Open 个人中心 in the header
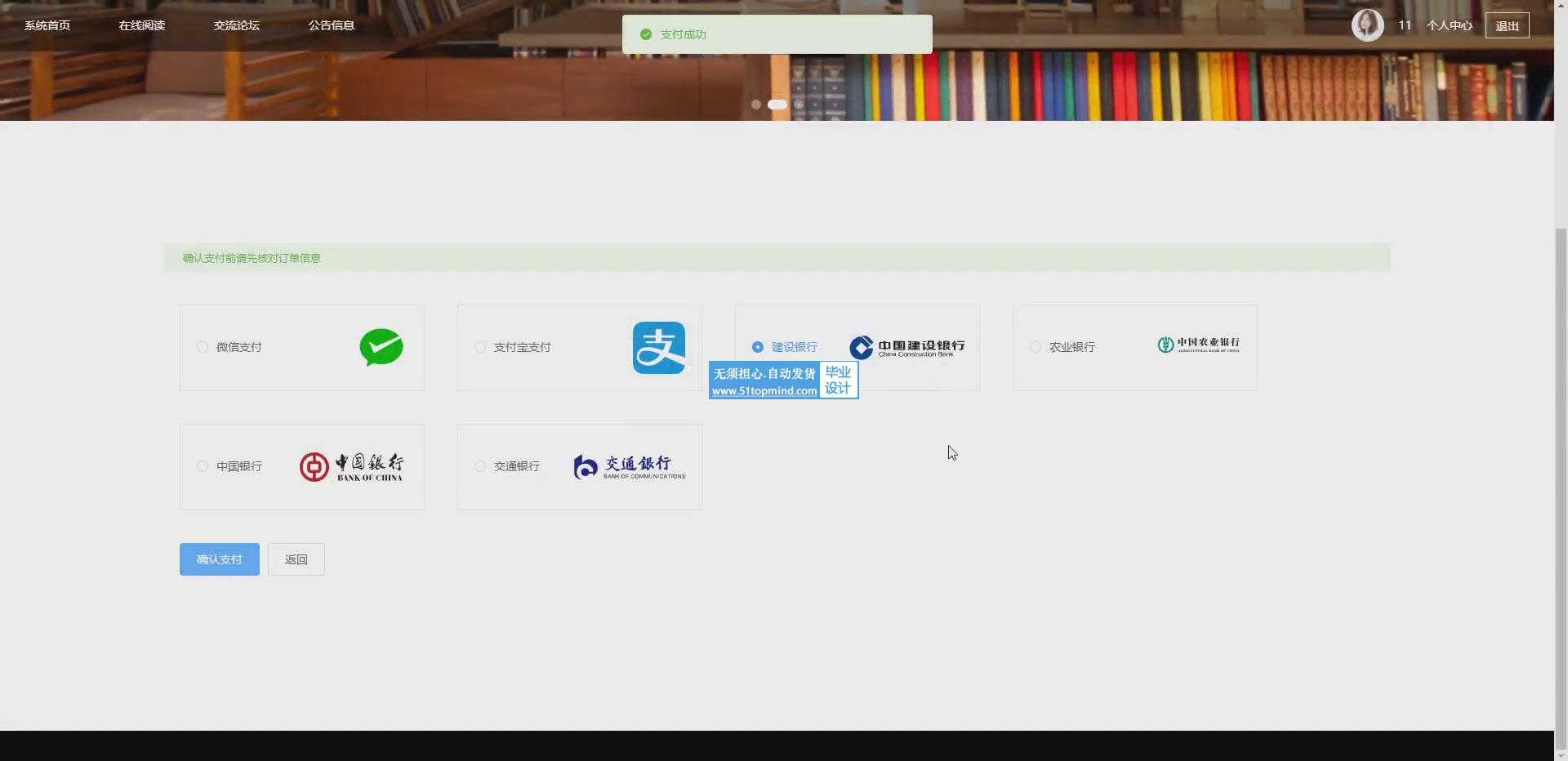This screenshot has width=1568, height=761. pyautogui.click(x=1450, y=25)
